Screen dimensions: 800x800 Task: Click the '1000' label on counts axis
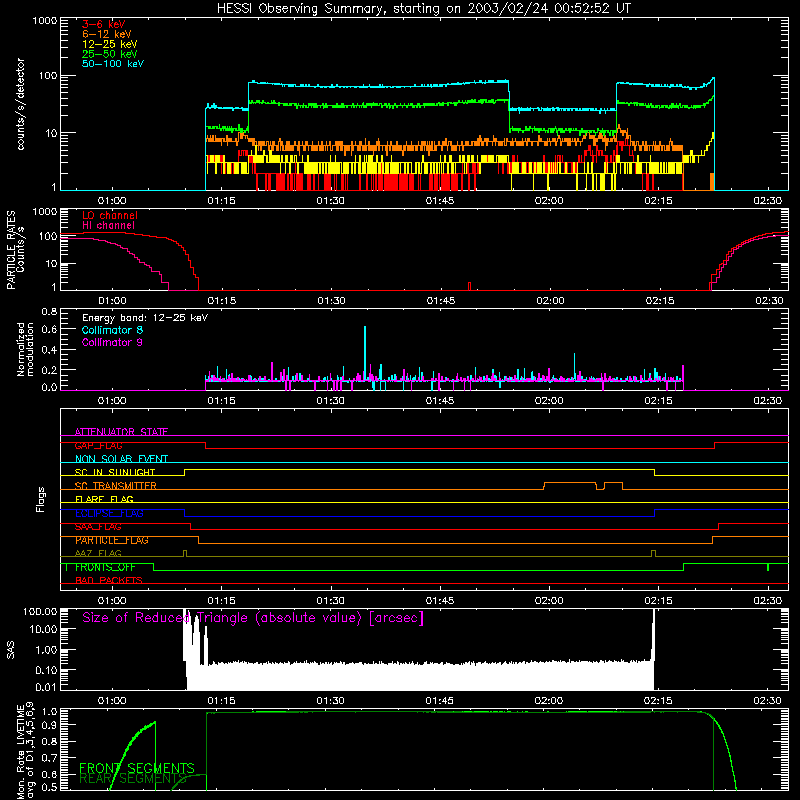pyautogui.click(x=45, y=21)
